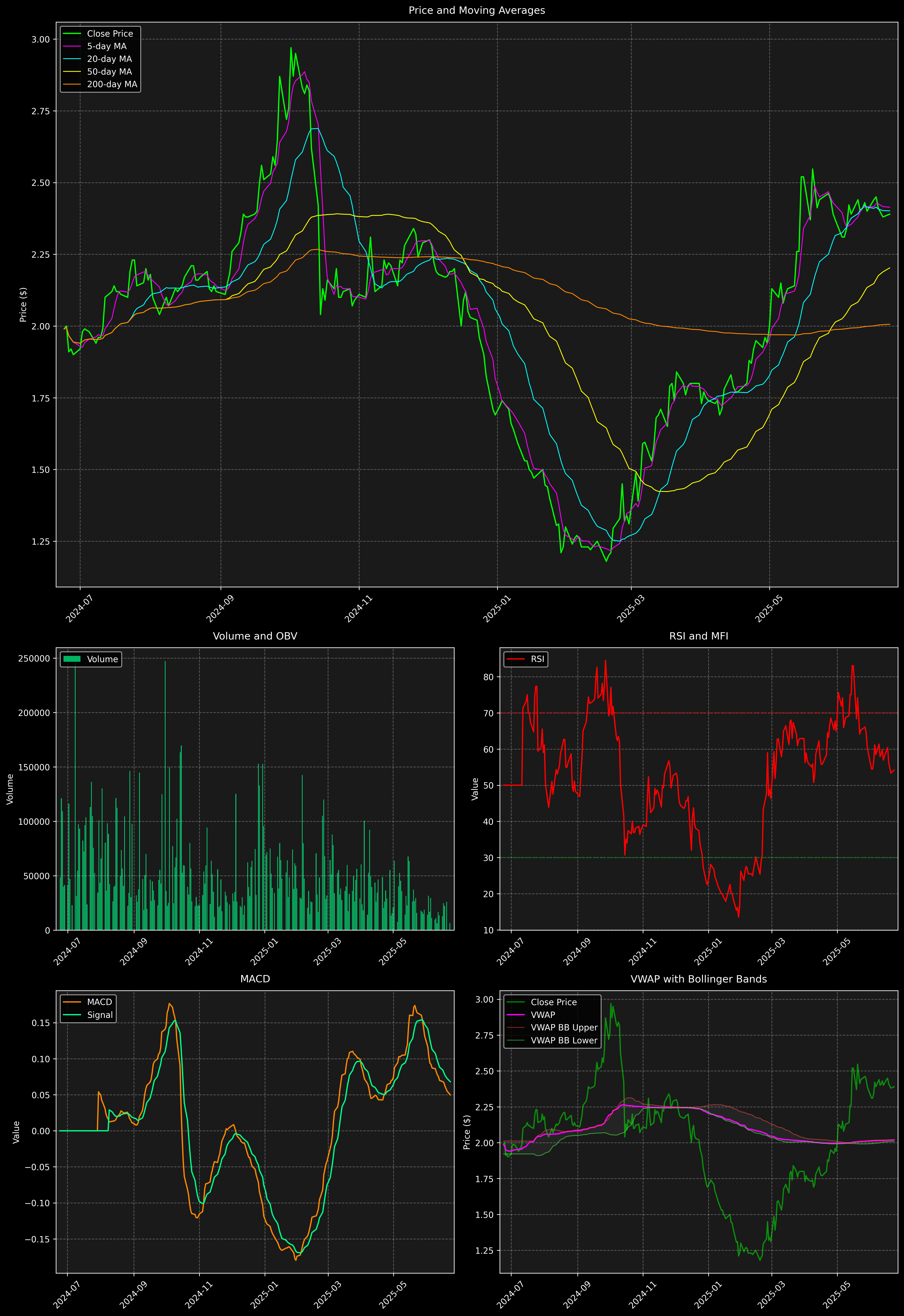This screenshot has height=1316, width=904.
Task: Select the "20-day MA" legend entry
Action: (109, 59)
